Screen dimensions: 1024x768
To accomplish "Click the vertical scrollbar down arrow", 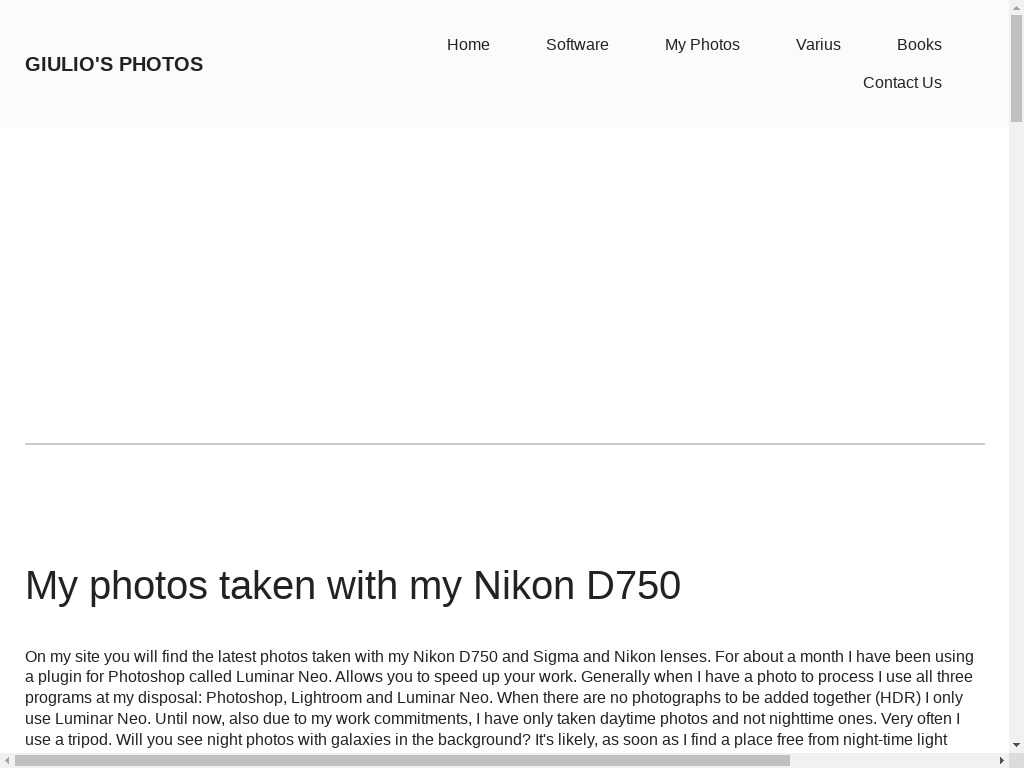I will point(1016,745).
